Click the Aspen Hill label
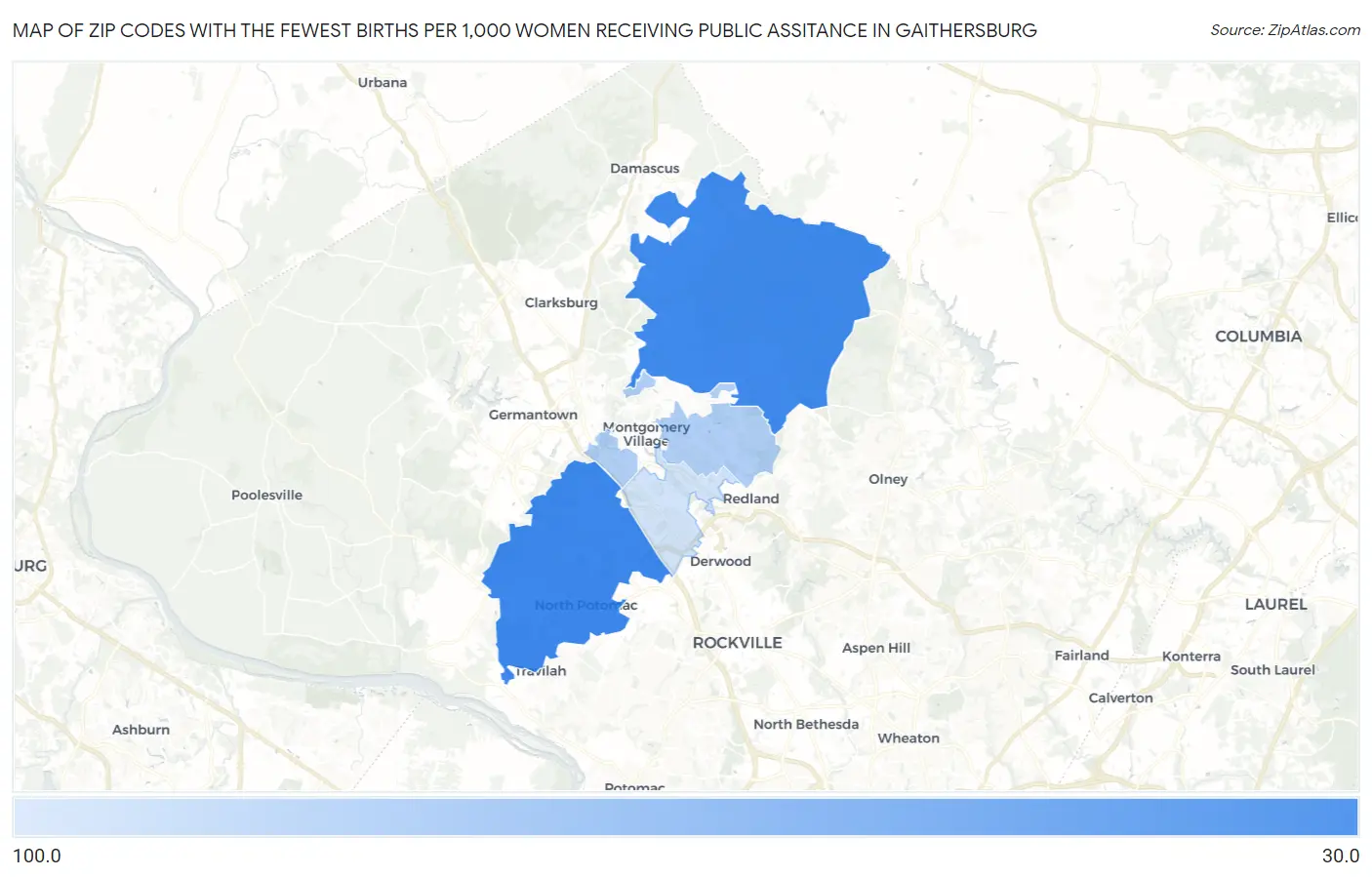Screen dimensions: 1372x877 (876, 648)
